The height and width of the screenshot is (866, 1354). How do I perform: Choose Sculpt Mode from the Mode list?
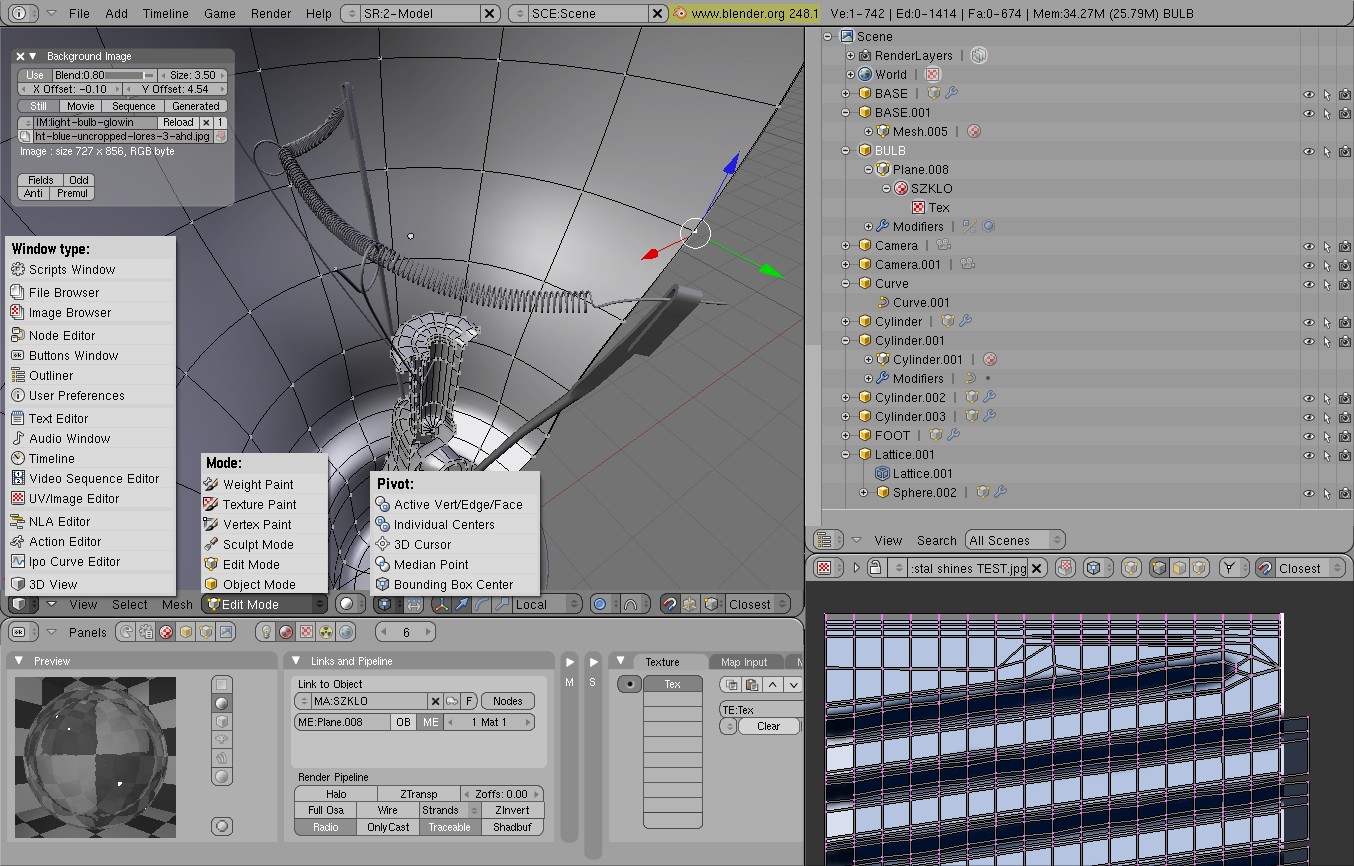click(257, 545)
